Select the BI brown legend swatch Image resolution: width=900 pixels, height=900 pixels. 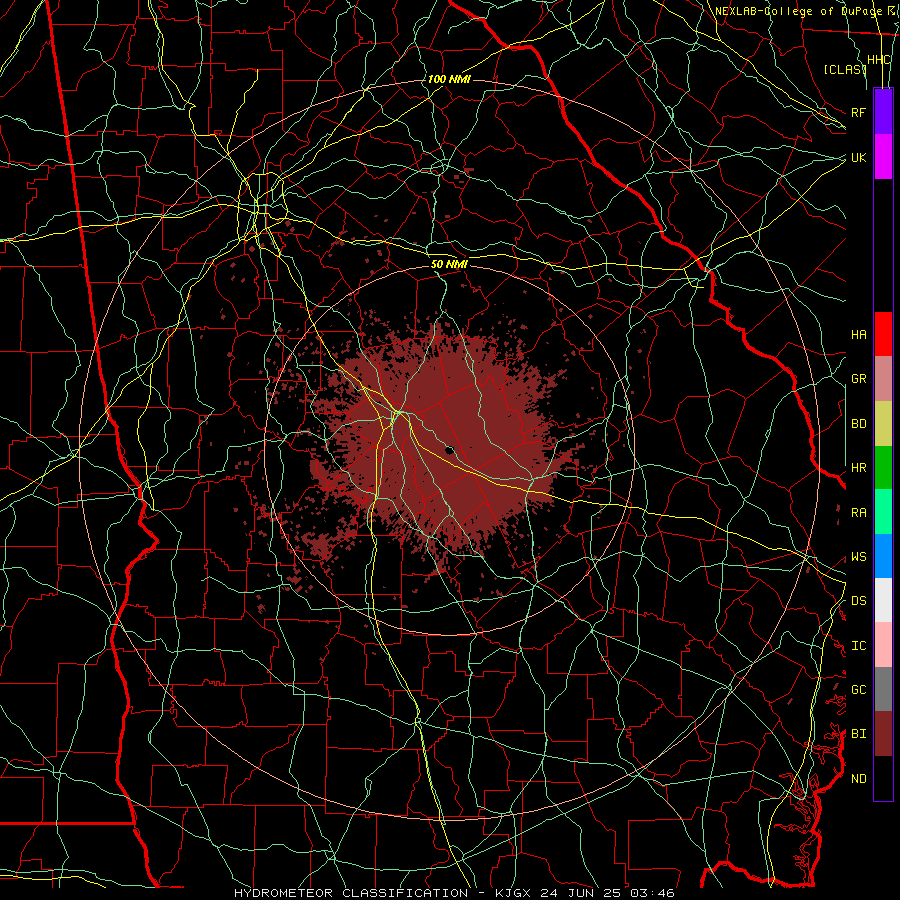[883, 734]
